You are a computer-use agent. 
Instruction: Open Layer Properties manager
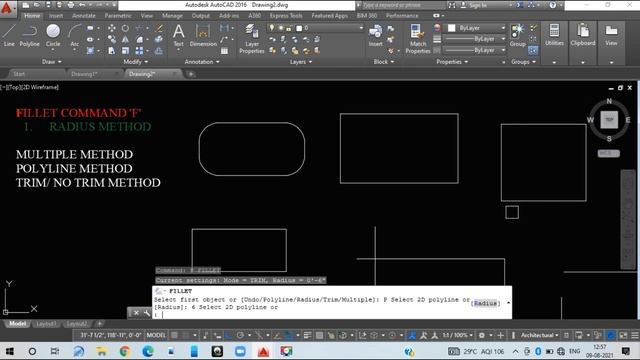pyautogui.click(x=252, y=39)
